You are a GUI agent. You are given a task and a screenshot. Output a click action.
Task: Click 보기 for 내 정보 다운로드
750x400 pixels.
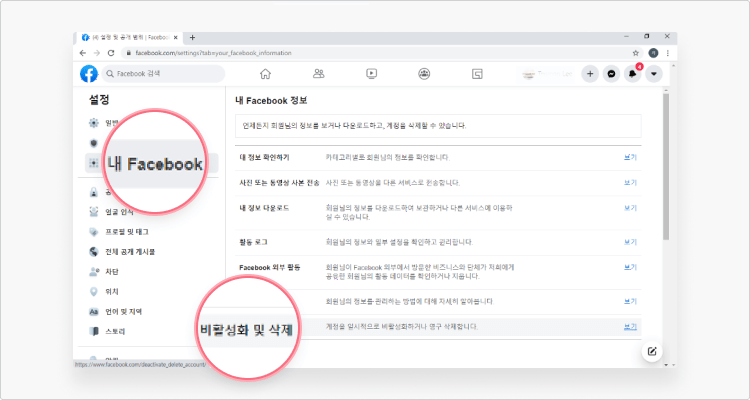[630, 208]
